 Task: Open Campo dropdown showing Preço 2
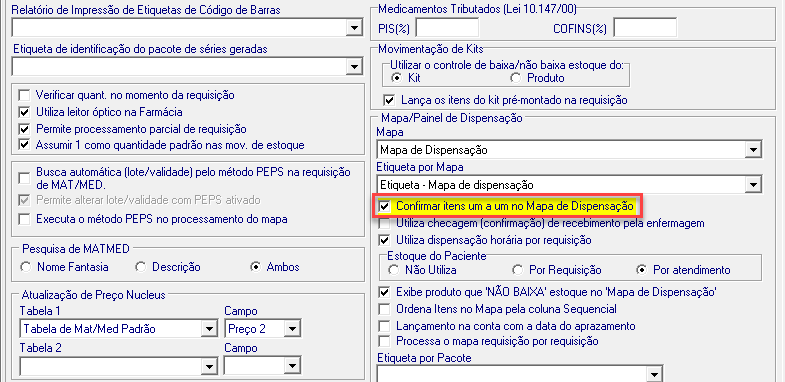click(292, 329)
